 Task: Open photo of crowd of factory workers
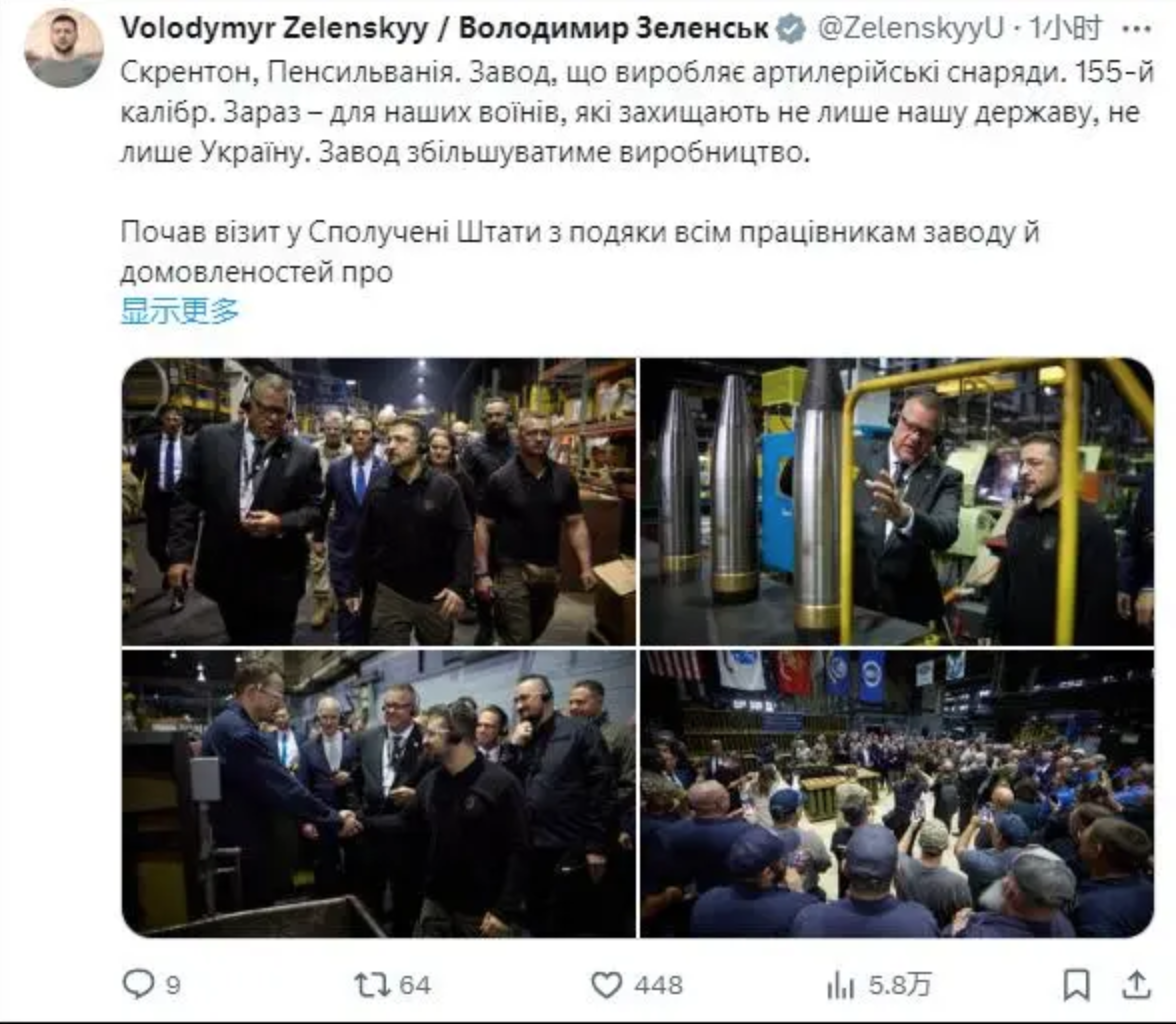897,794
